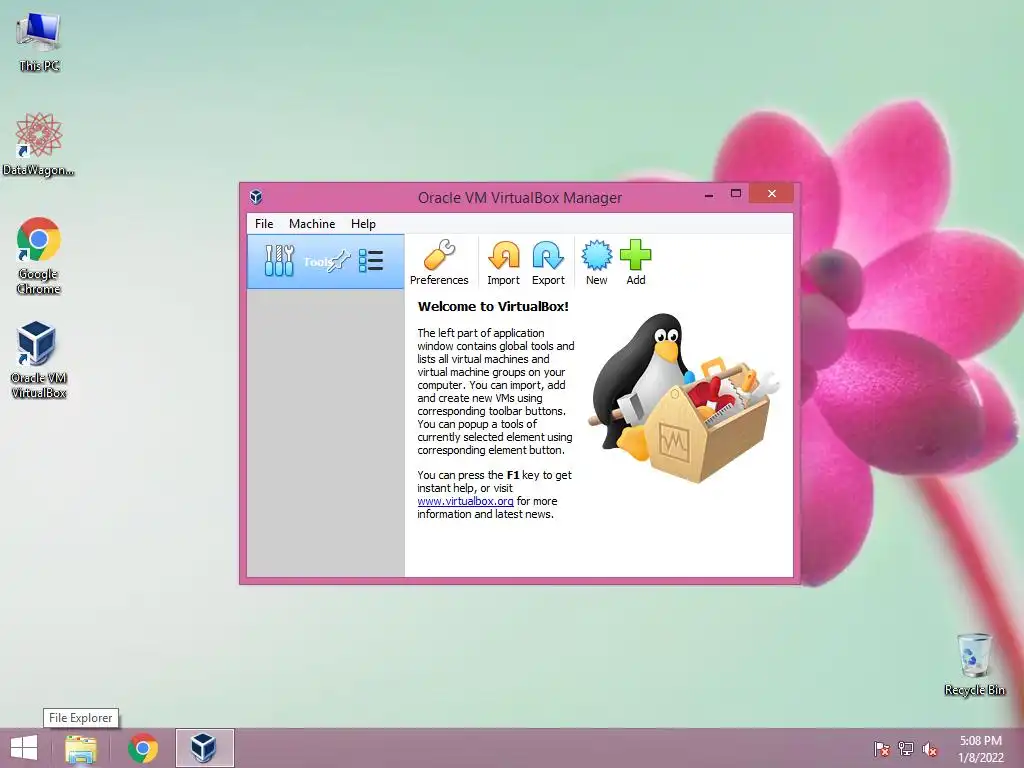Select the Recycle Bin desktop icon
The image size is (1024, 768).
coord(974,664)
